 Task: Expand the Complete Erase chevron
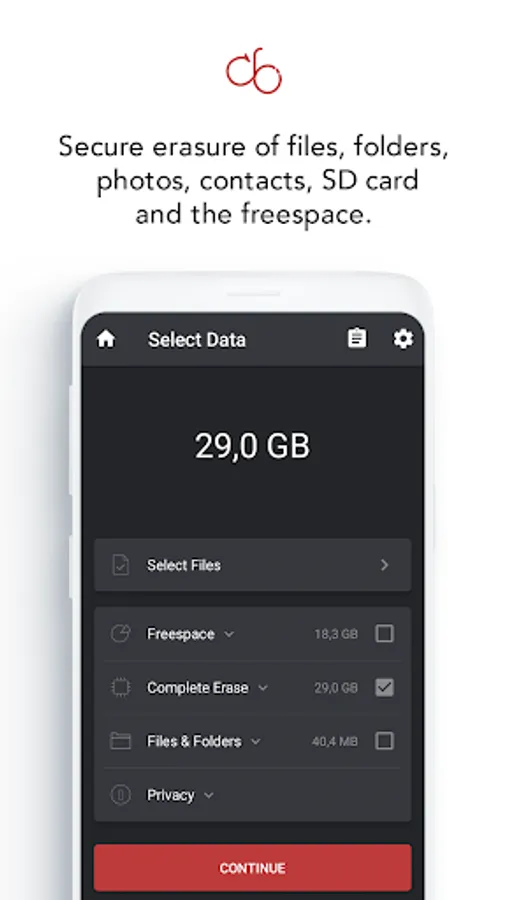point(263,688)
